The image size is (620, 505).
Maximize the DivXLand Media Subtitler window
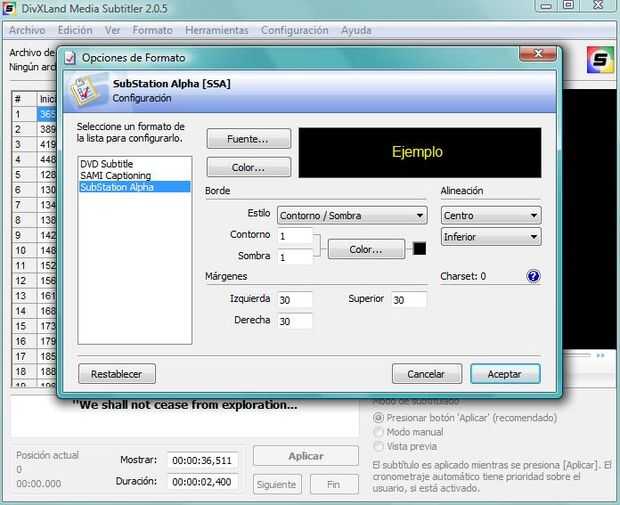point(568,5)
